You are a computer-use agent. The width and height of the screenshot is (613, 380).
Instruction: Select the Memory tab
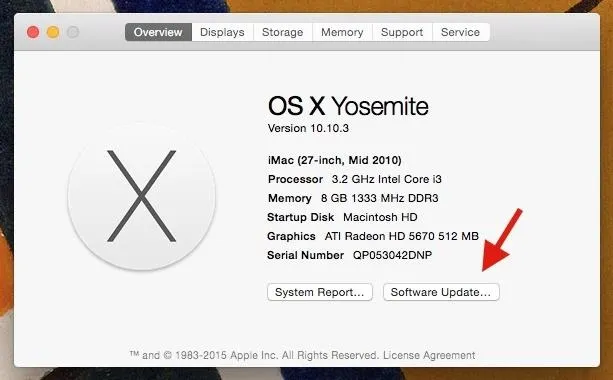click(342, 32)
